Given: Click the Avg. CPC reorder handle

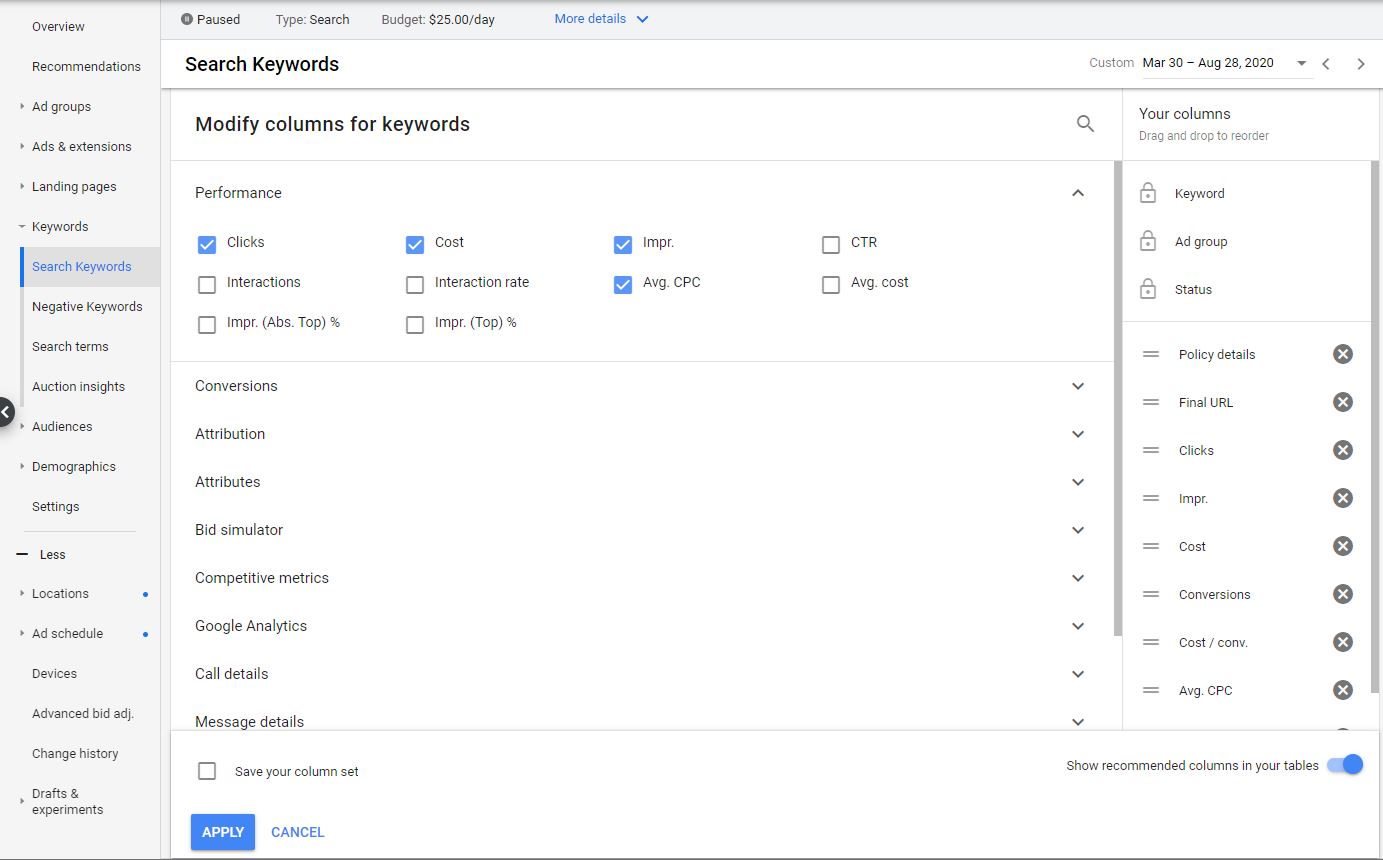Looking at the screenshot, I should (x=1151, y=690).
